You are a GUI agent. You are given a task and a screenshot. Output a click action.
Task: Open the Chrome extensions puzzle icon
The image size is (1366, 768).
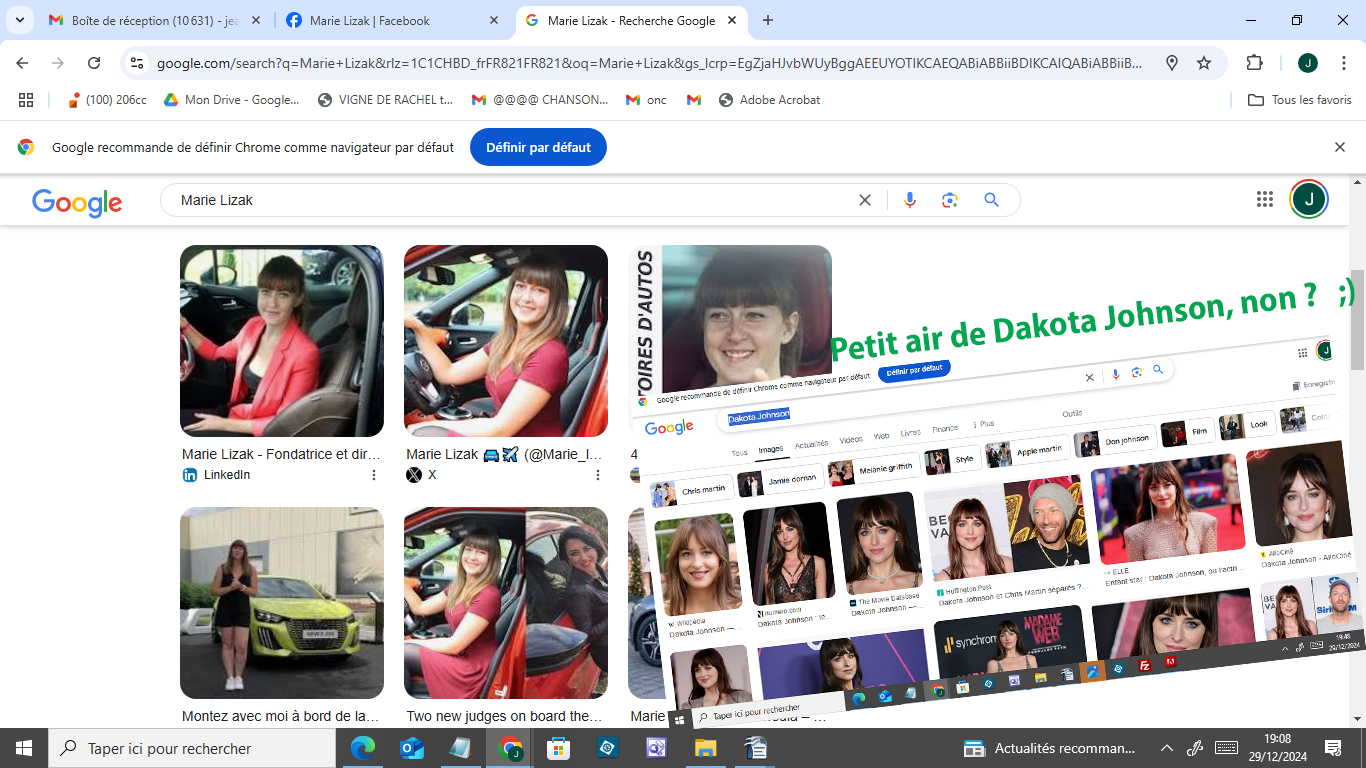coord(1254,63)
